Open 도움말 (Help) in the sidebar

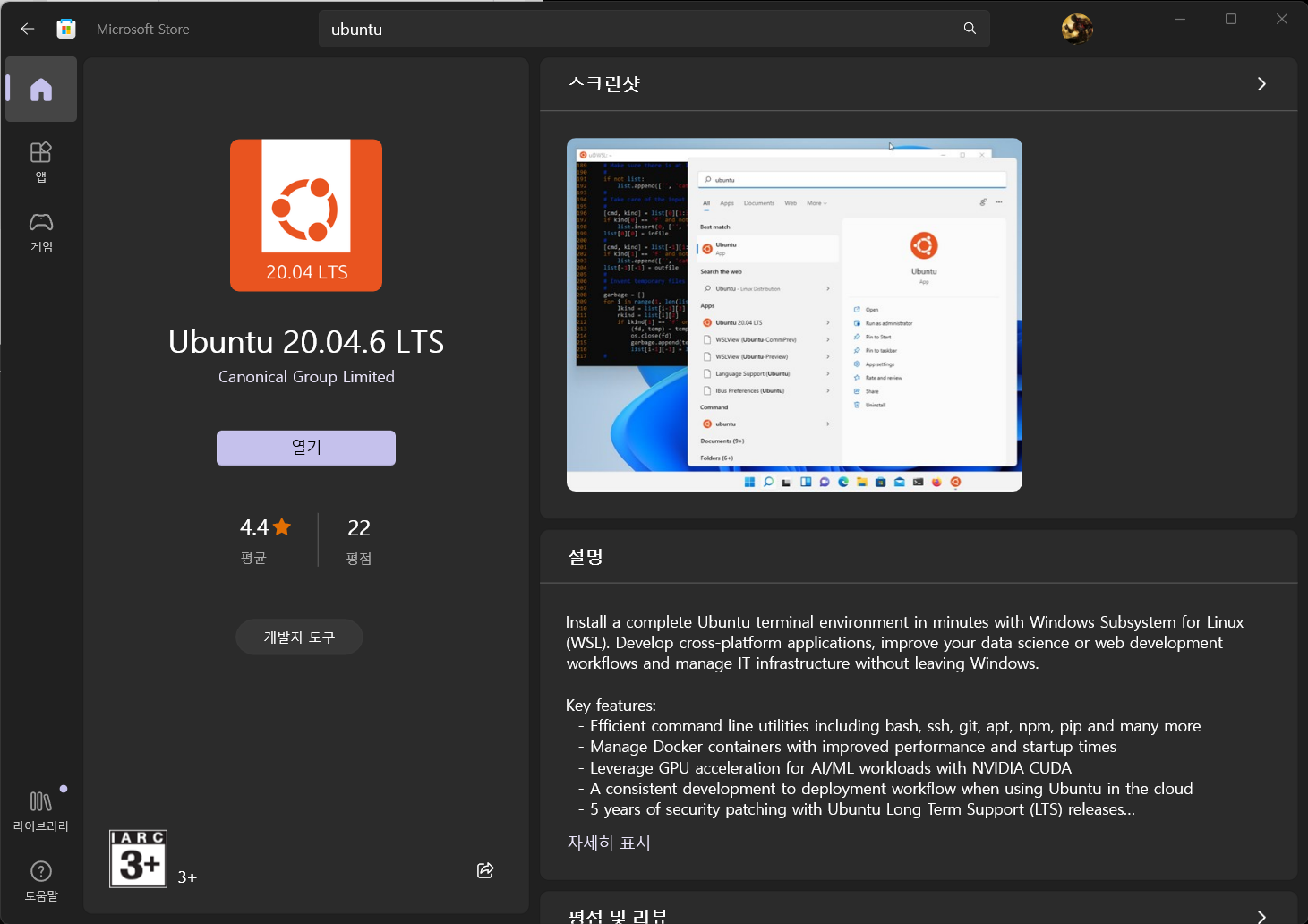coord(41,881)
